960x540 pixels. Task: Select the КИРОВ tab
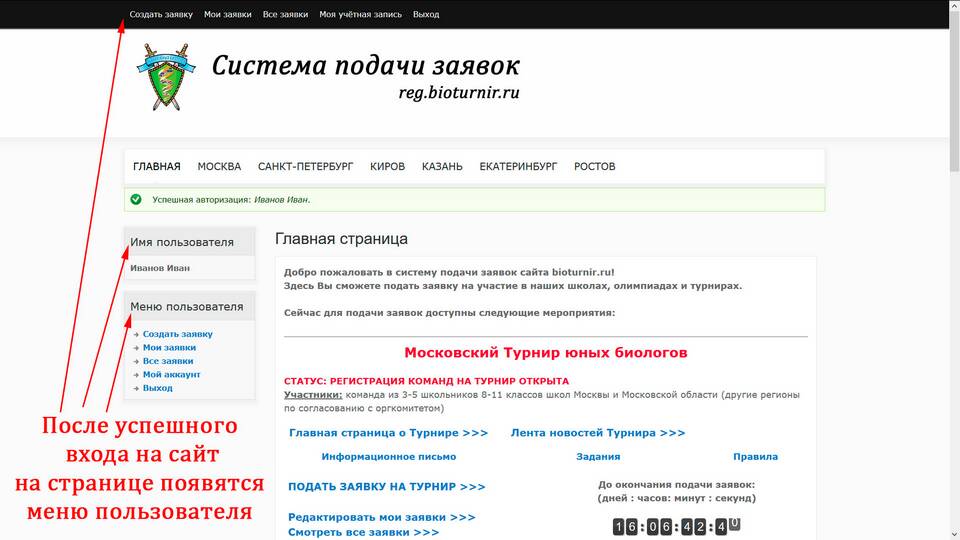tap(388, 167)
